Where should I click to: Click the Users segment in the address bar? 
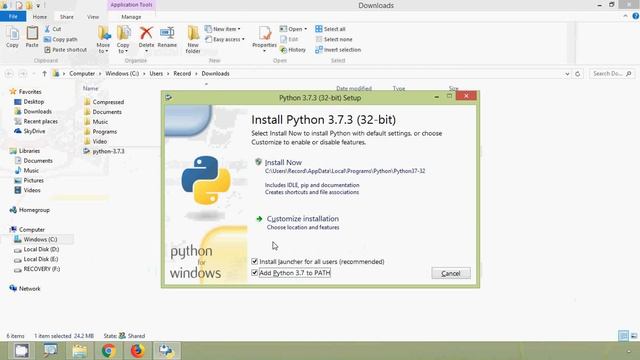[x=156, y=73]
